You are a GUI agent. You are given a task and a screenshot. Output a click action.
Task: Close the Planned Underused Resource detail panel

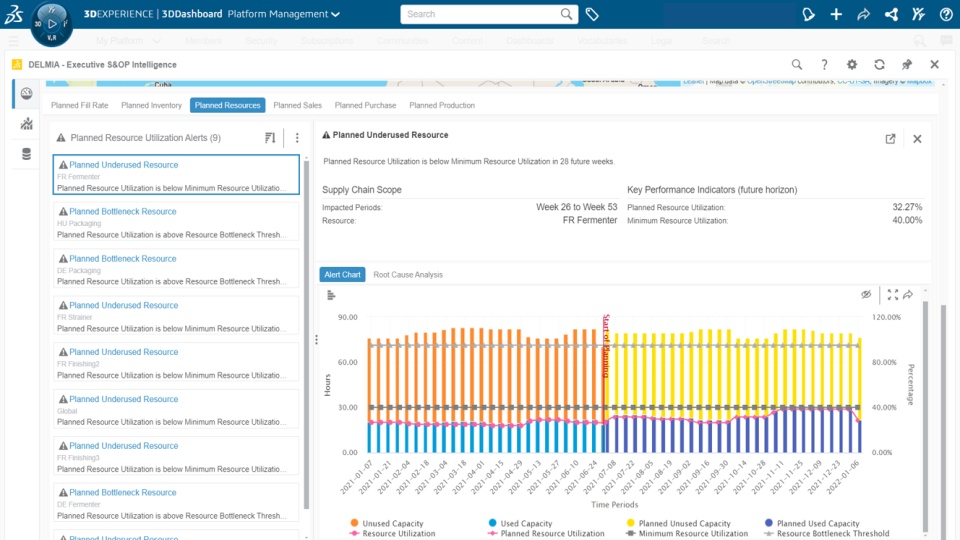point(917,139)
